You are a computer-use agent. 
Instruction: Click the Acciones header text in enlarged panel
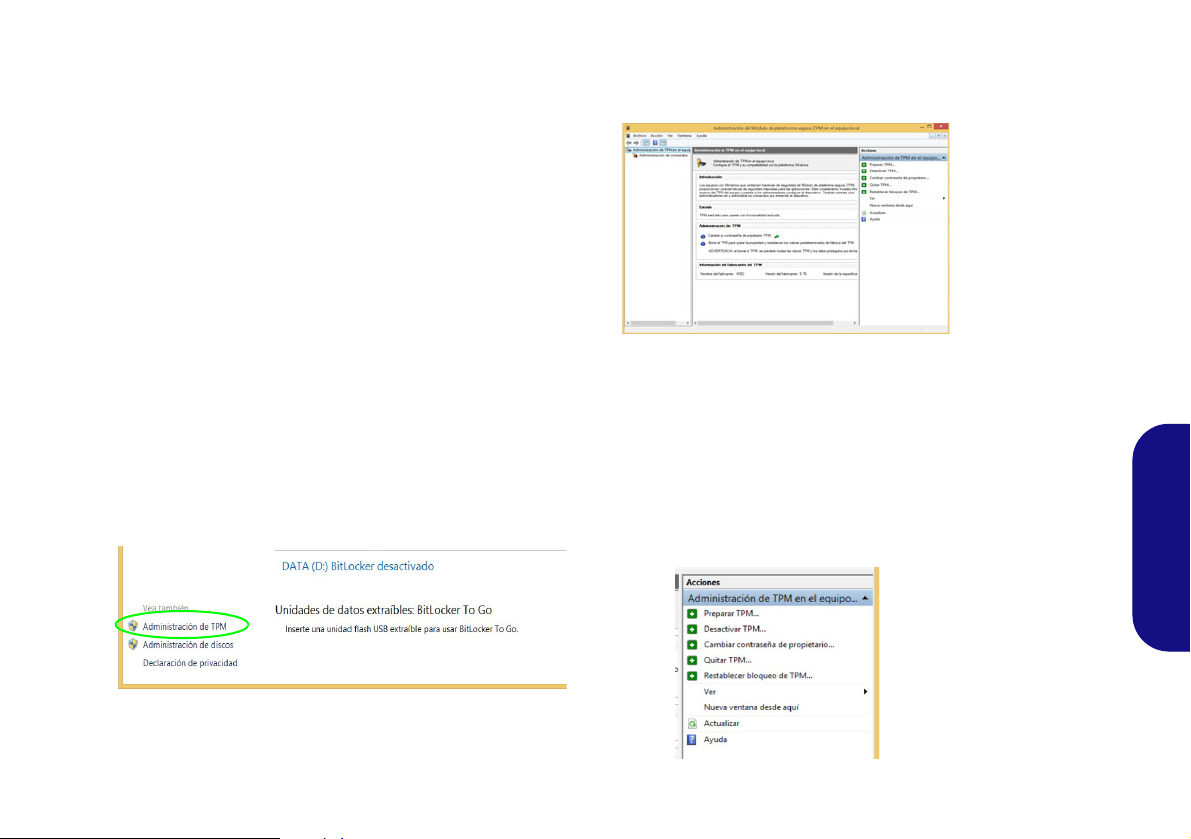click(x=703, y=582)
